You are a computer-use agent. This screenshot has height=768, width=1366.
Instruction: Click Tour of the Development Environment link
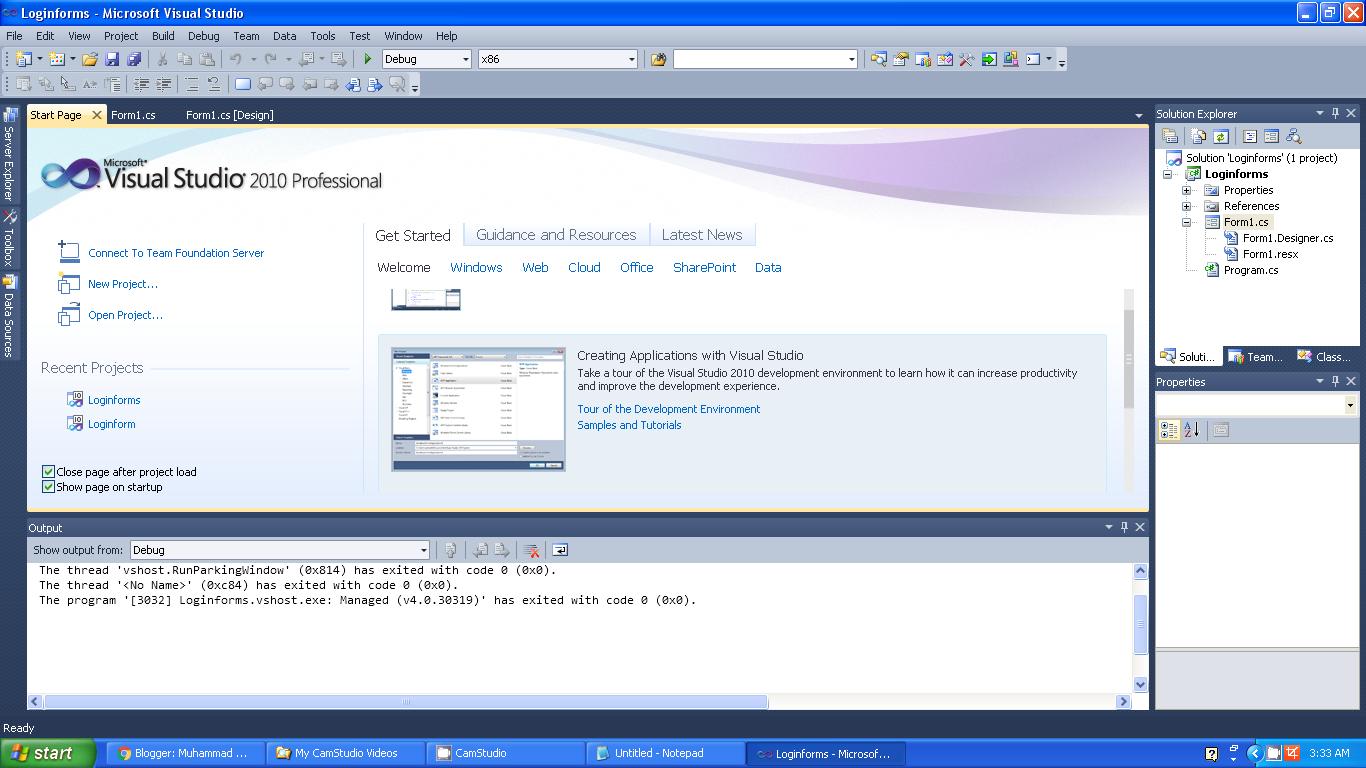668,409
